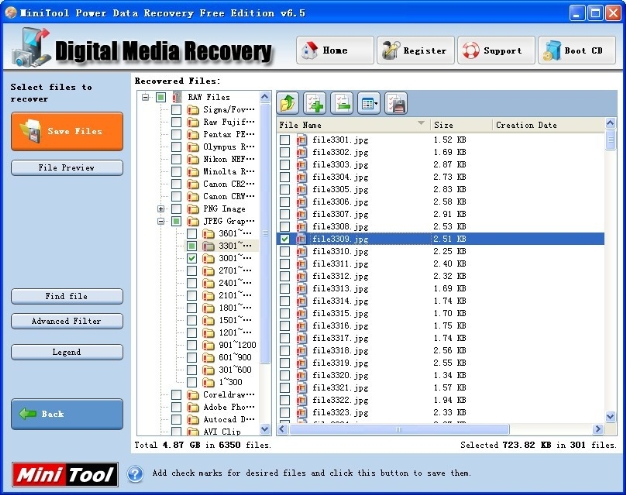Click the Olympus R folder icon
Viewport: 626px width, 495px height.
[193, 147]
